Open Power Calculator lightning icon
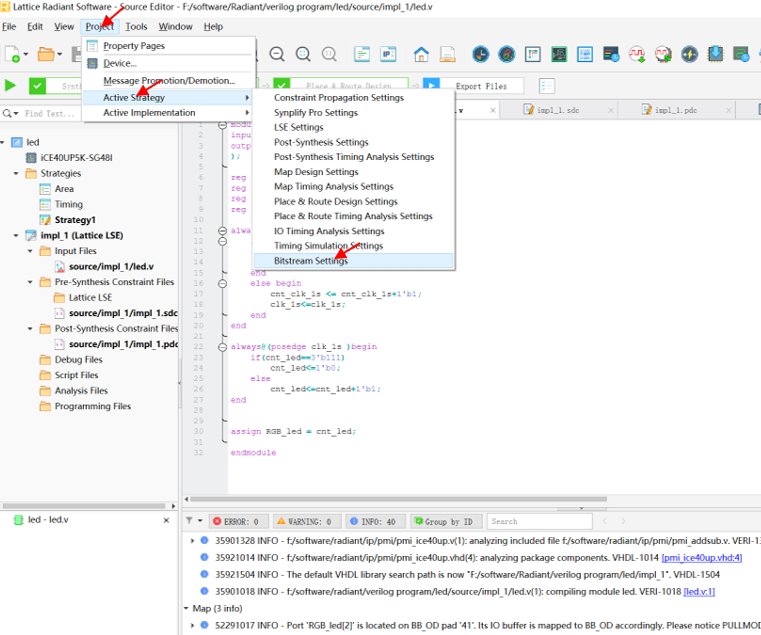This screenshot has height=635, width=761. point(690,54)
